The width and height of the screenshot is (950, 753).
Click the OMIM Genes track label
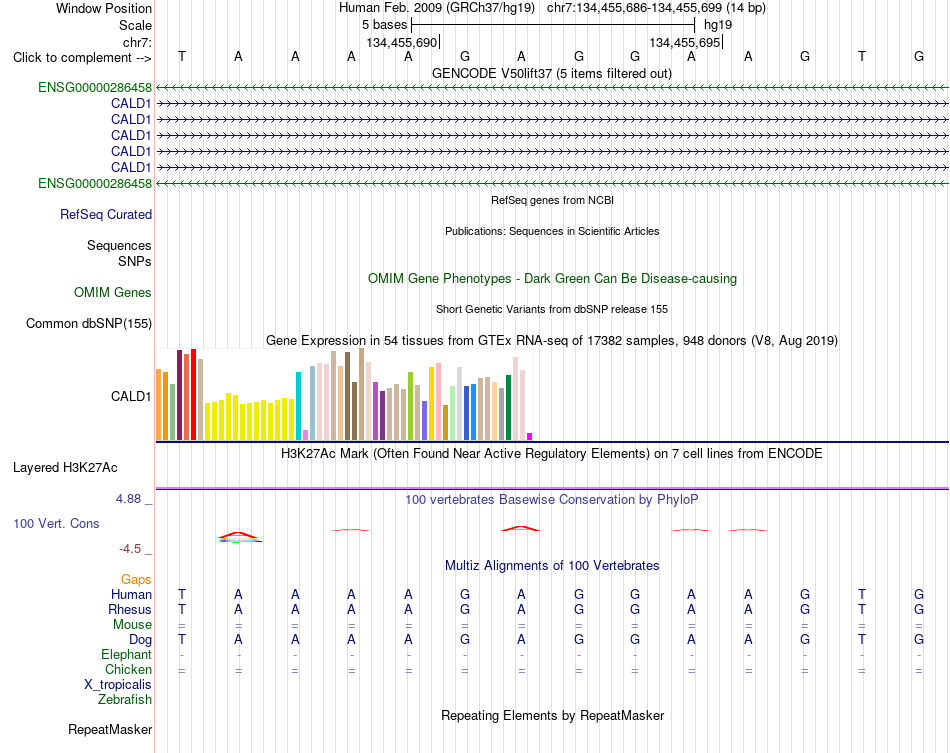(113, 293)
